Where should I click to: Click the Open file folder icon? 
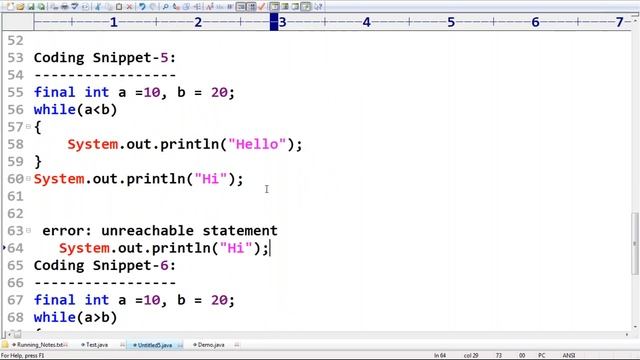[x=20, y=7]
